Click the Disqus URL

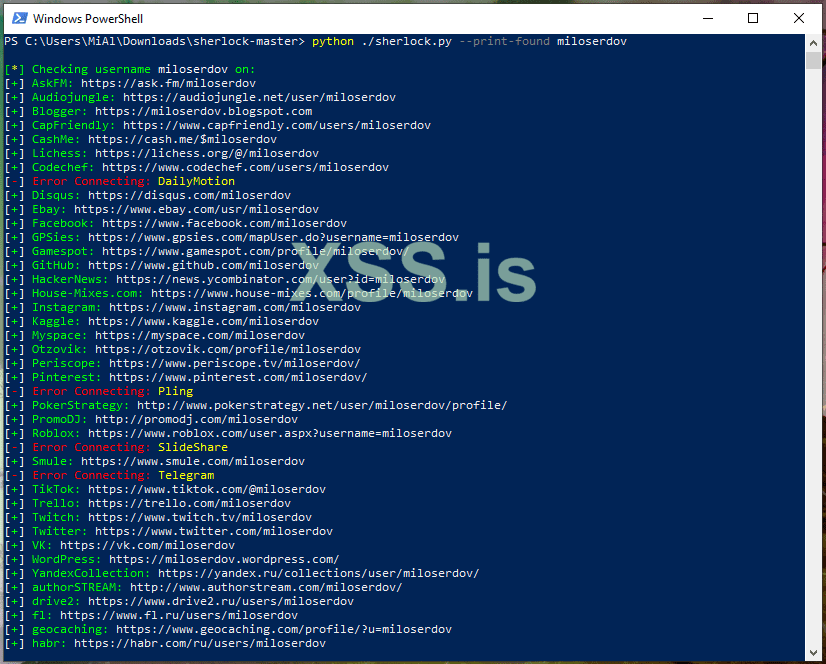[189, 195]
